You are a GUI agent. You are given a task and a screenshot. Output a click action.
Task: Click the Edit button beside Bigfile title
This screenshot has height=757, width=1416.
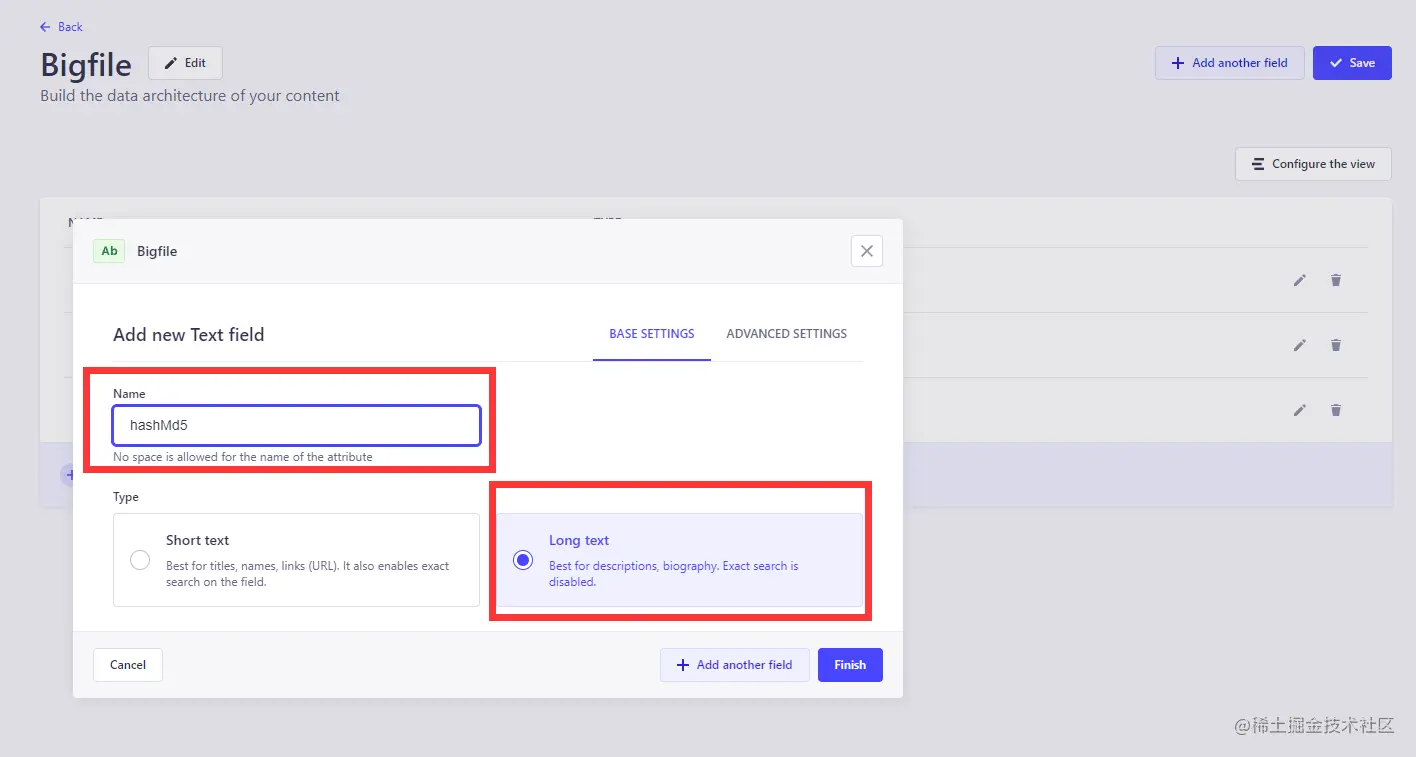[x=185, y=63]
